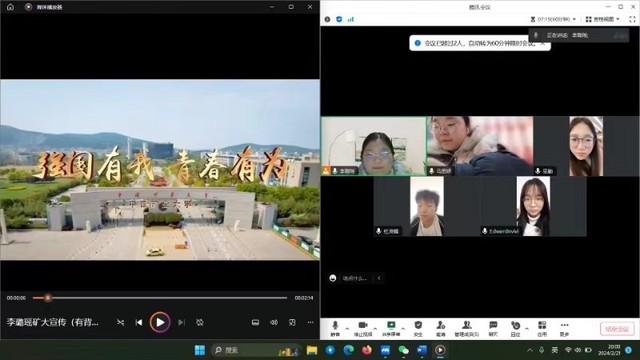The height and width of the screenshot is (360, 640).
Task: Expand microphone options arrow next to mute
Action: point(347,328)
